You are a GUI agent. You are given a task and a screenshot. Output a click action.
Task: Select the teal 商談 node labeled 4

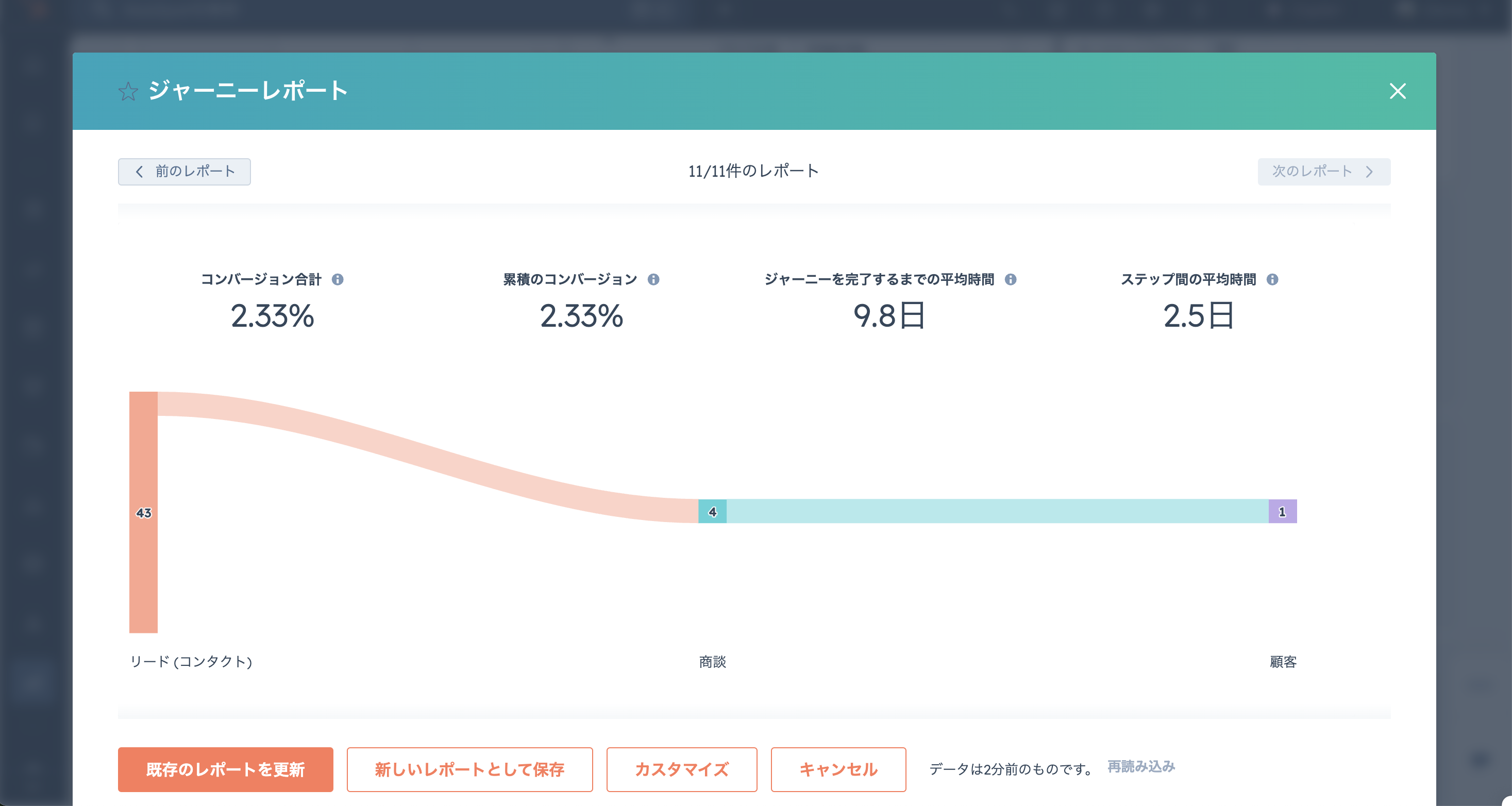click(712, 511)
